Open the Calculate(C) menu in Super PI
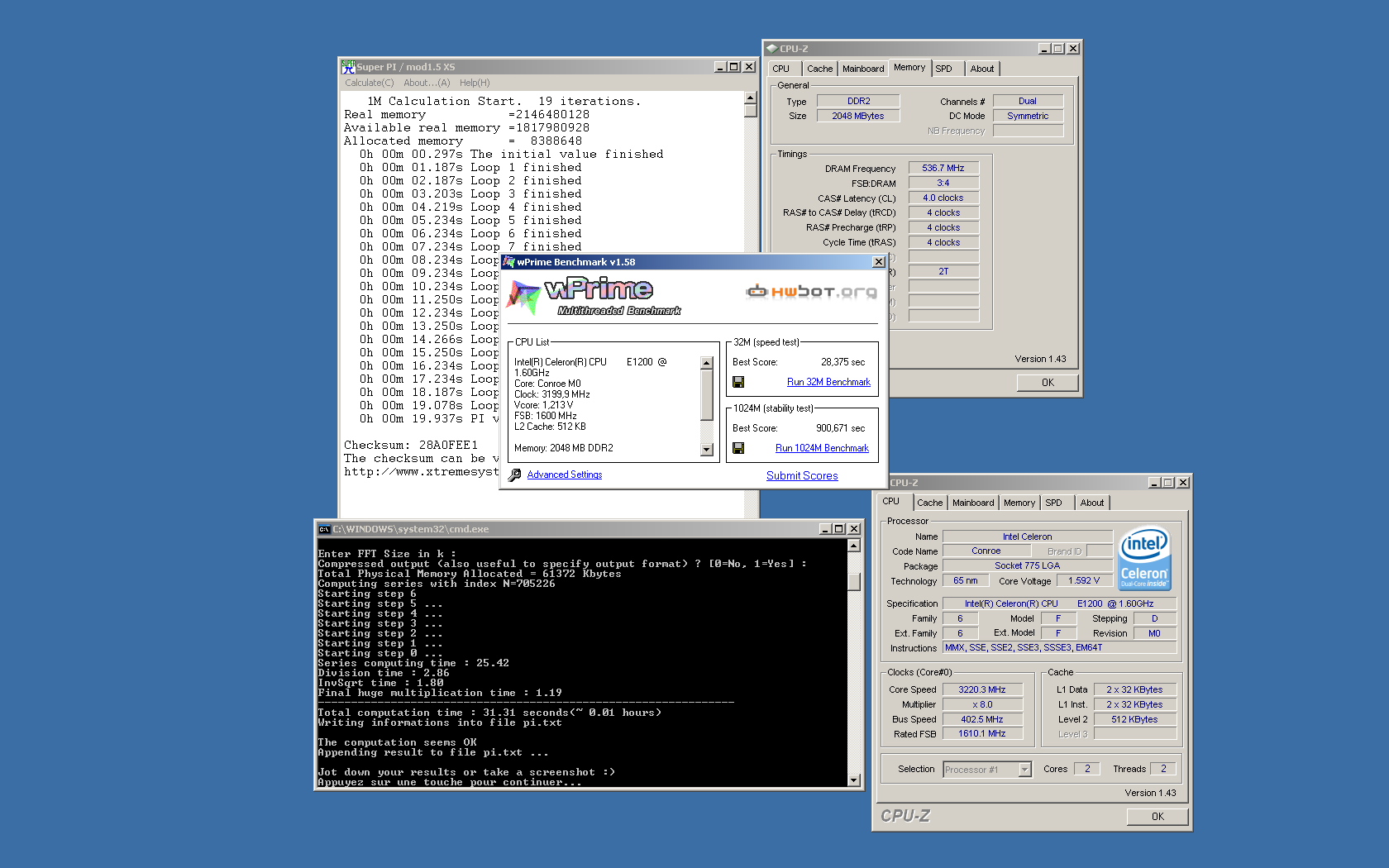The width and height of the screenshot is (1389, 868). click(x=370, y=83)
